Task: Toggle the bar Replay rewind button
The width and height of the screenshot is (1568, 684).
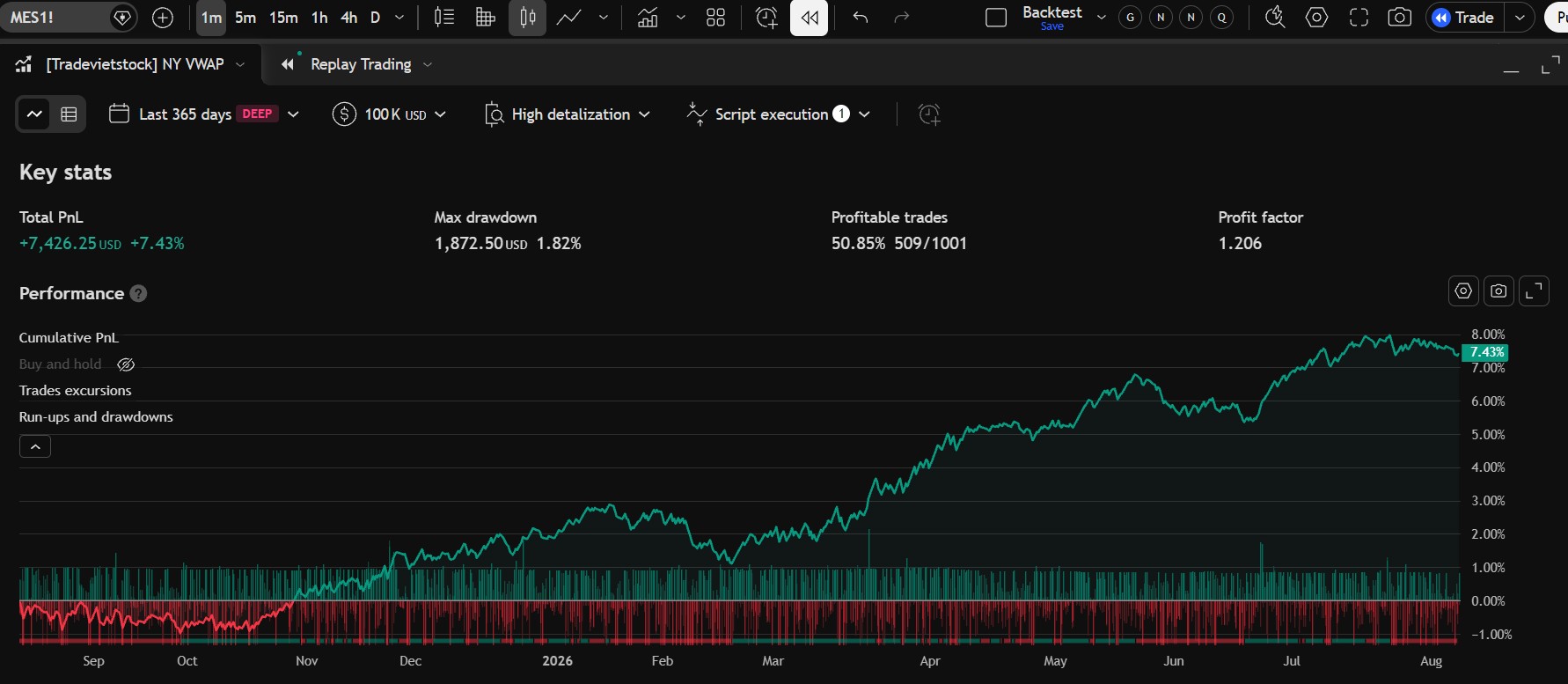Action: pyautogui.click(x=809, y=18)
